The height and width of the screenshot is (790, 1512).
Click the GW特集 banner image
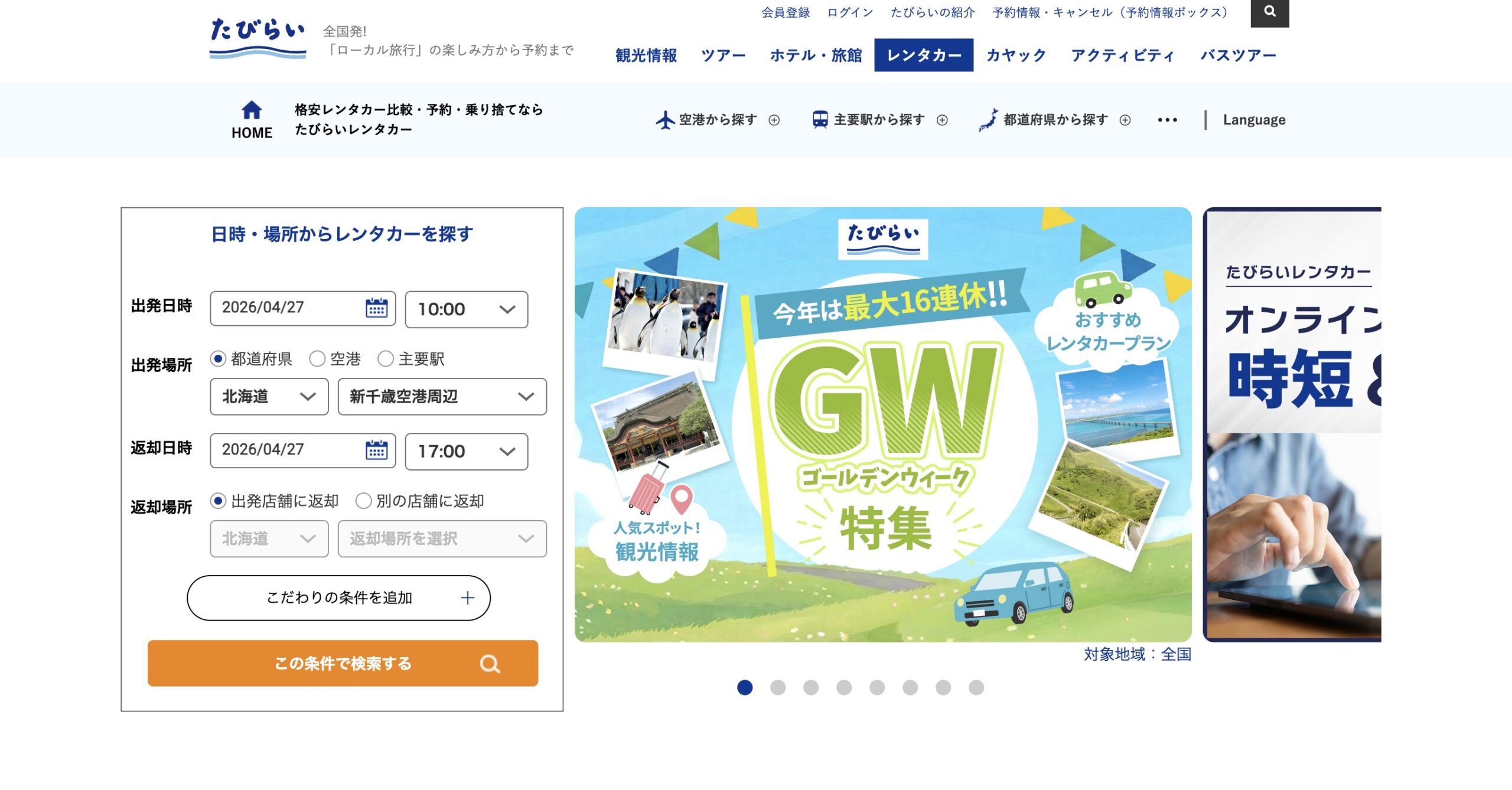tap(883, 425)
